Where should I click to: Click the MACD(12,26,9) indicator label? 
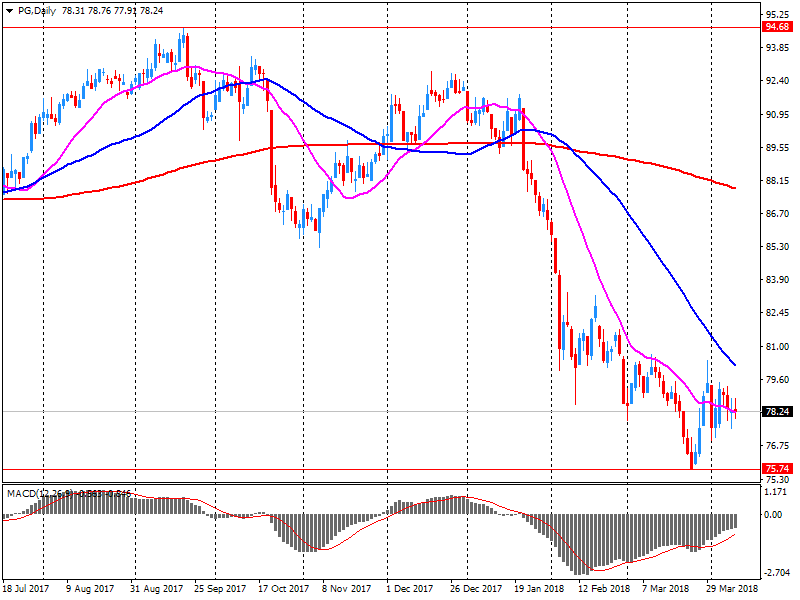pos(42,493)
